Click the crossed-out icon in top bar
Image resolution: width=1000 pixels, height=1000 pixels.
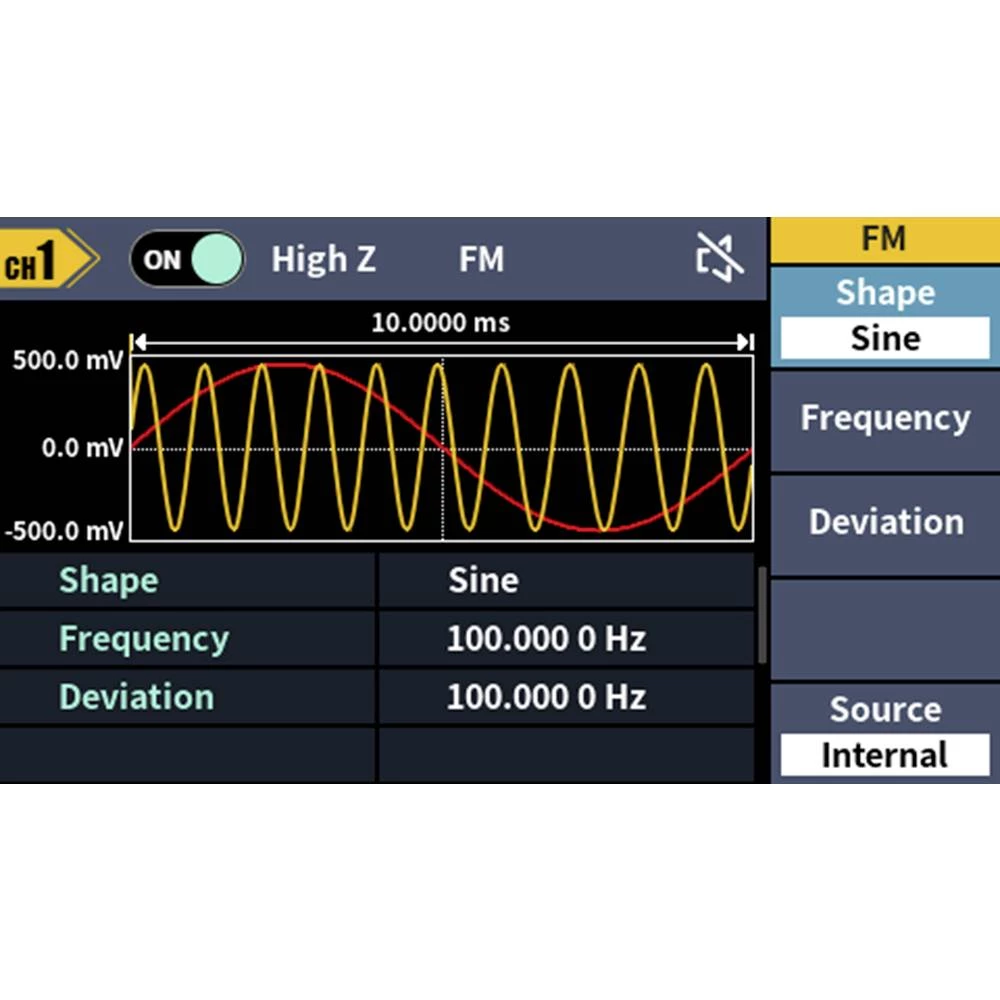coord(719,259)
